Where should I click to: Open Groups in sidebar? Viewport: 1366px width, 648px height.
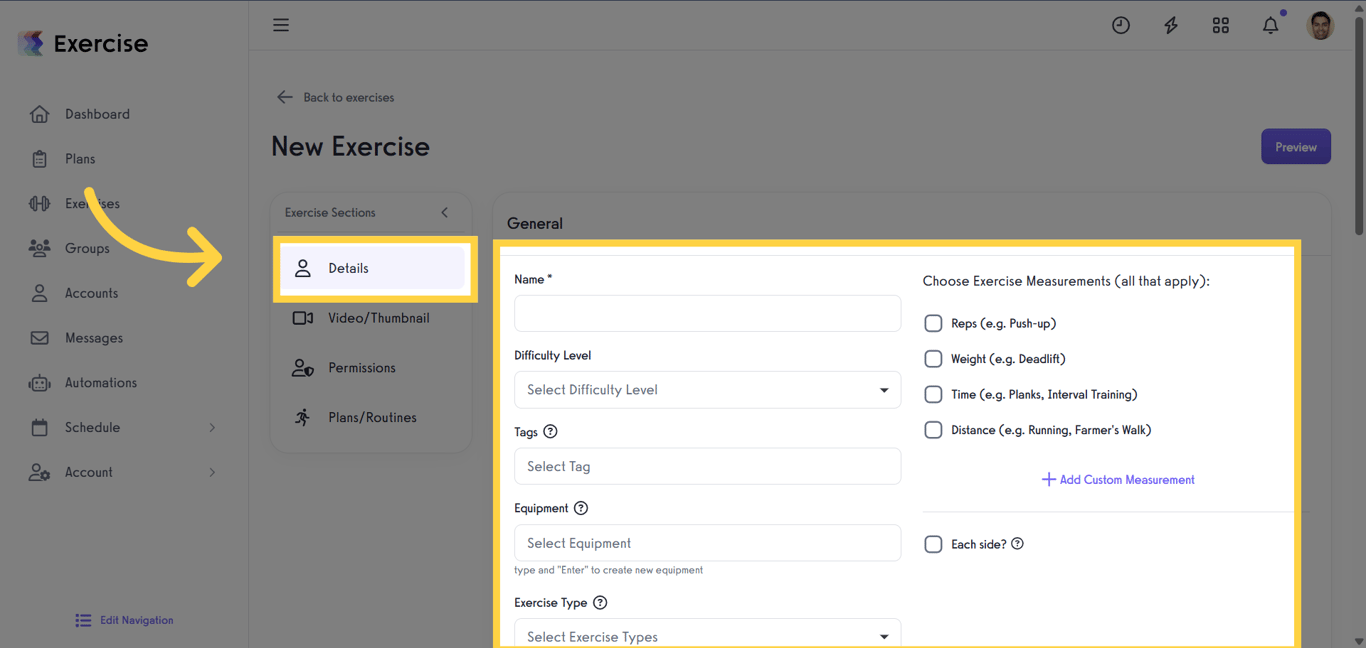[x=87, y=248]
